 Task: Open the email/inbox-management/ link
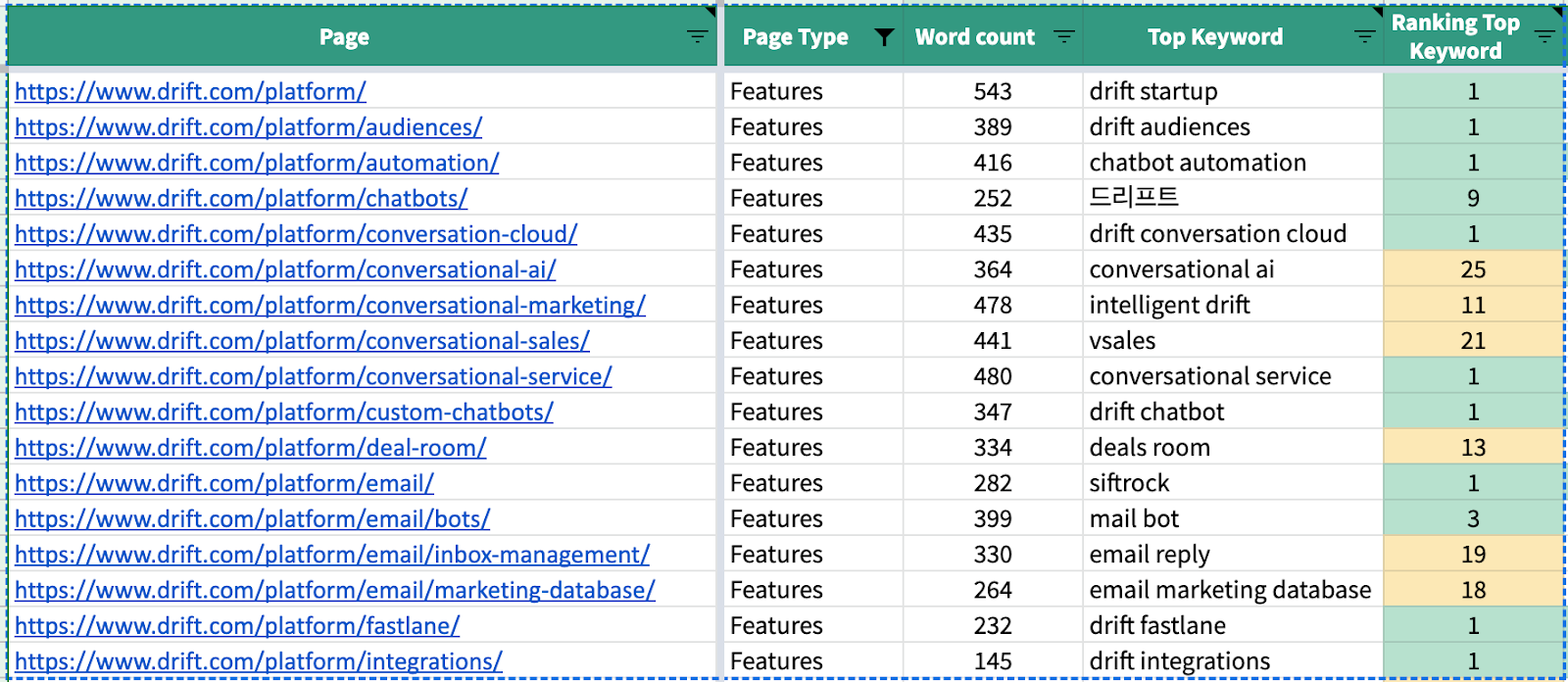point(332,555)
